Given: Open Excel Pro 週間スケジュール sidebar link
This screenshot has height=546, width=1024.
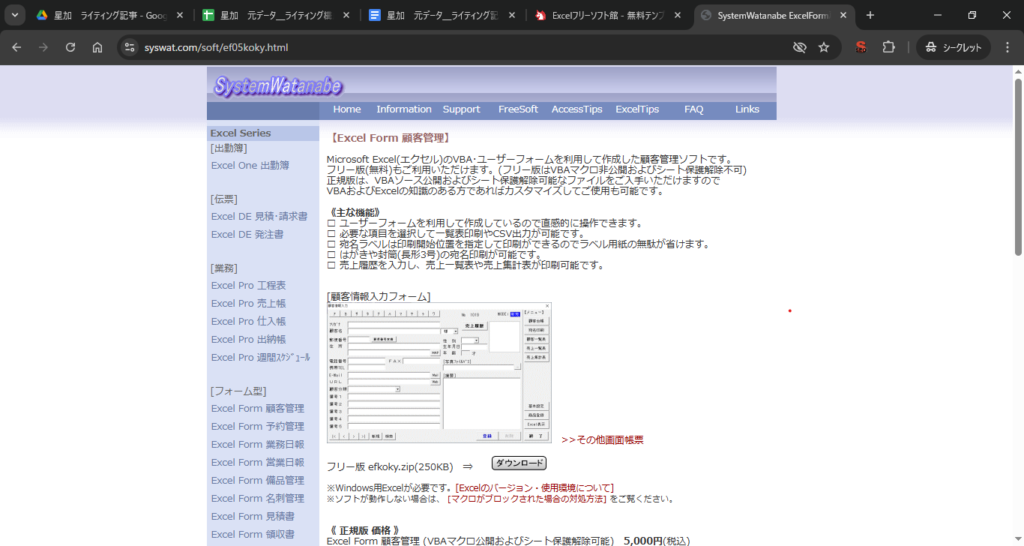Looking at the screenshot, I should point(261,358).
